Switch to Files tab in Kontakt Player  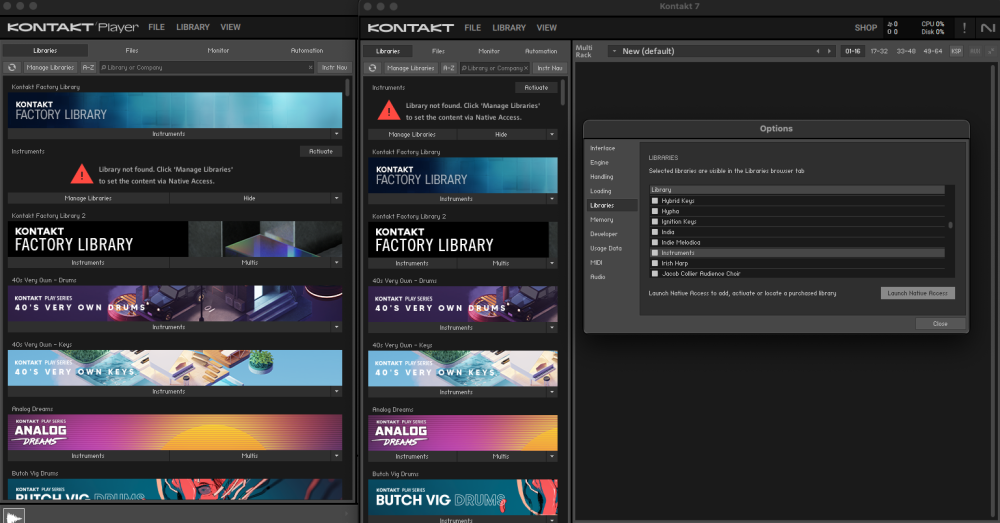tap(132, 50)
